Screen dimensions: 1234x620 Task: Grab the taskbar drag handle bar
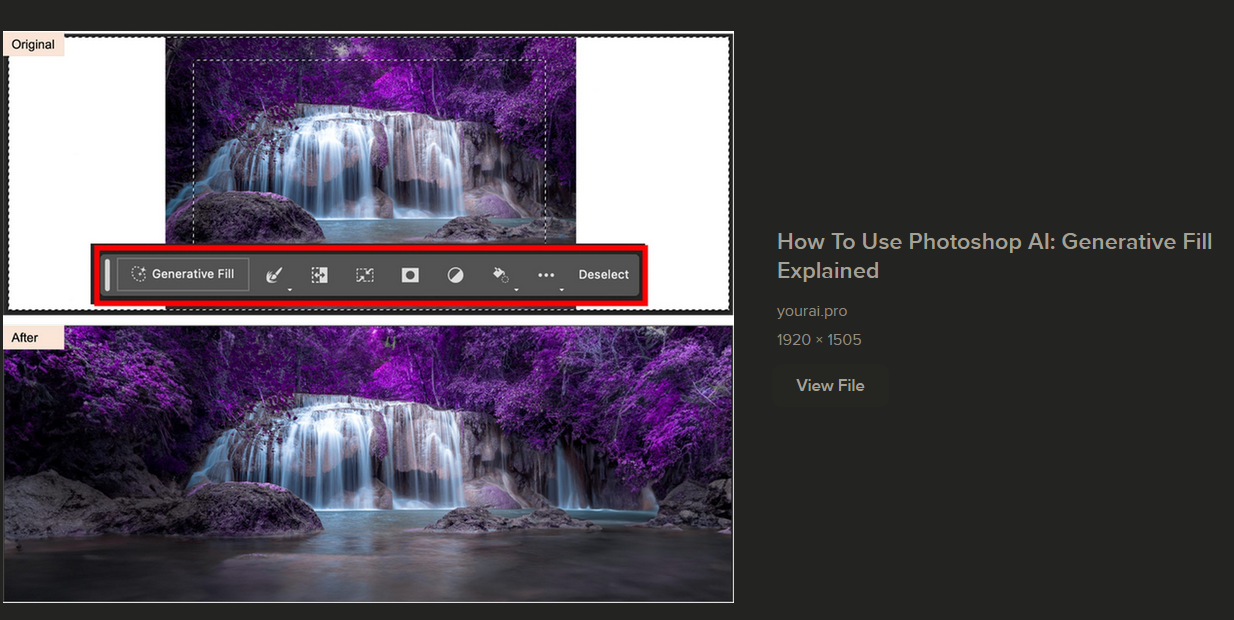point(108,274)
